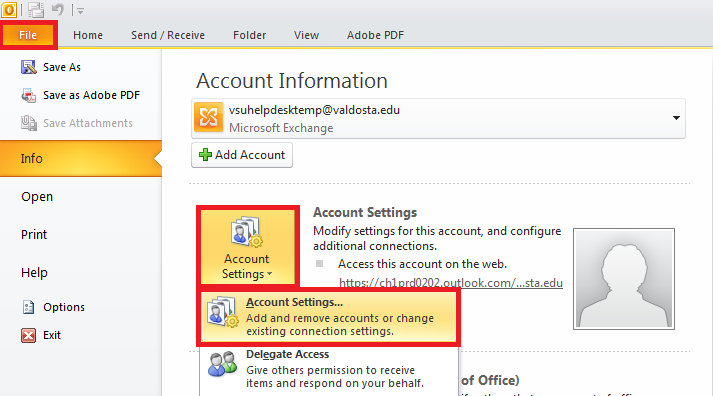Screen dimensions: 713x396
Task: Switch to the Folder ribbon tab
Action: point(249,35)
